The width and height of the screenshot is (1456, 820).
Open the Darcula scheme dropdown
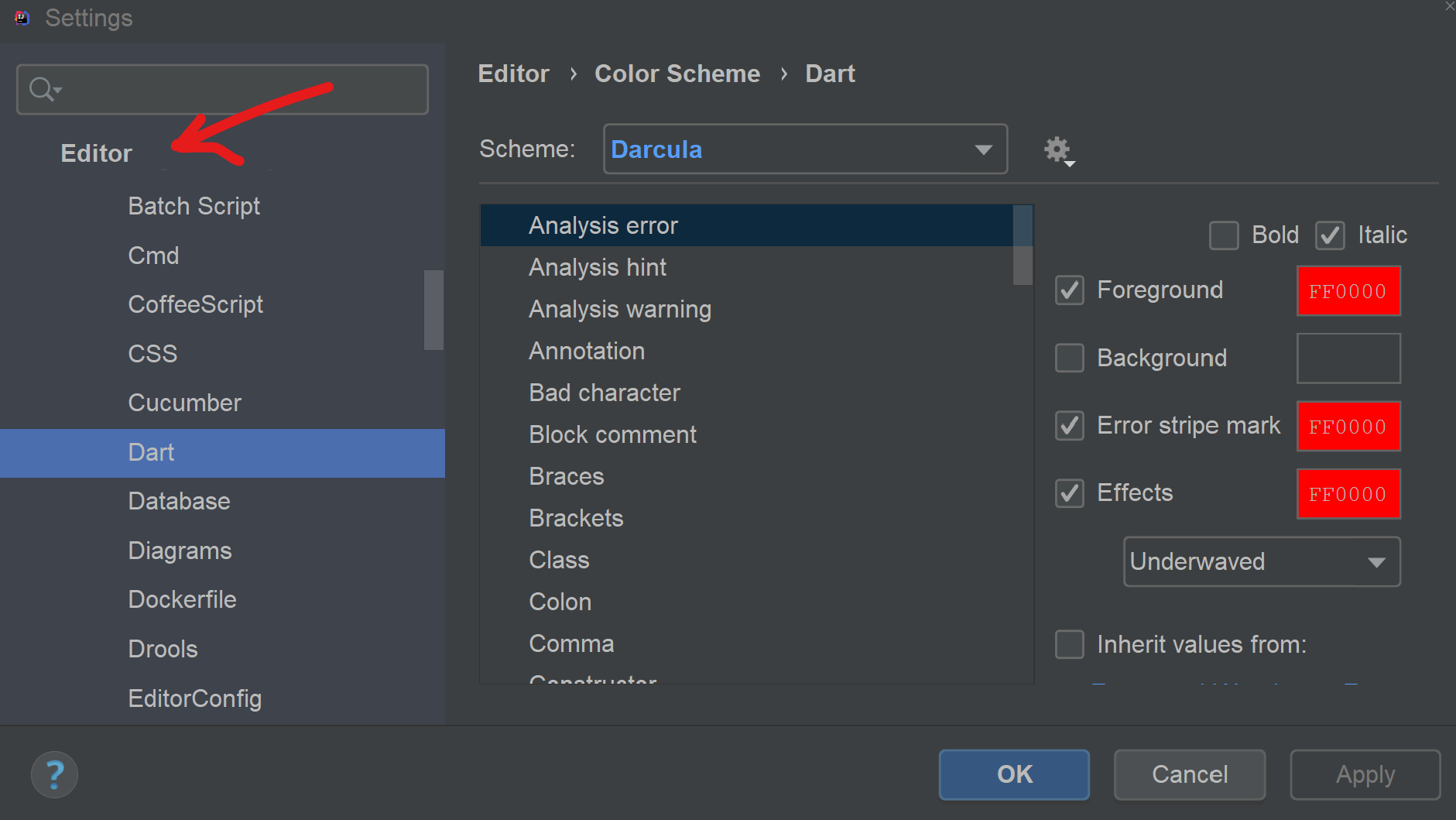pos(805,149)
